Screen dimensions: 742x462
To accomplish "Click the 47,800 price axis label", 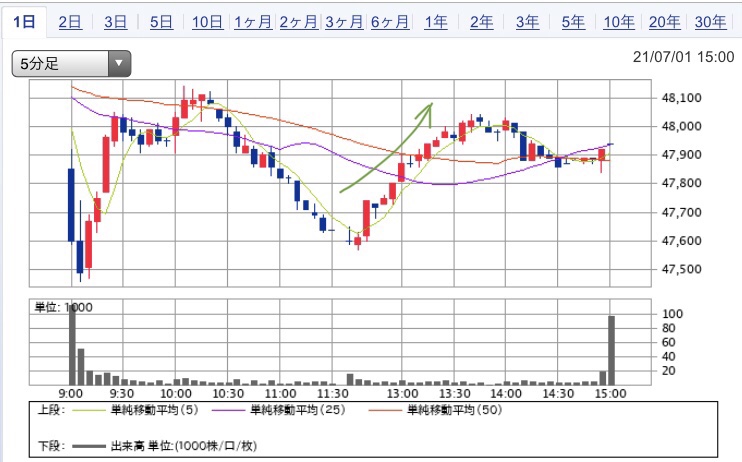I will pos(681,183).
